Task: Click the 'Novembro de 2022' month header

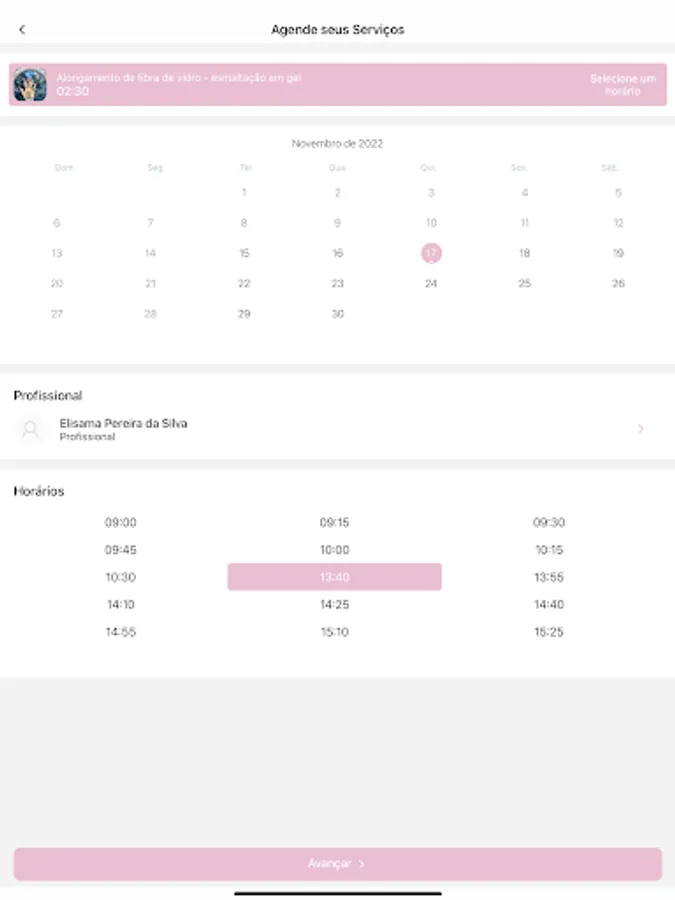Action: pyautogui.click(x=337, y=144)
